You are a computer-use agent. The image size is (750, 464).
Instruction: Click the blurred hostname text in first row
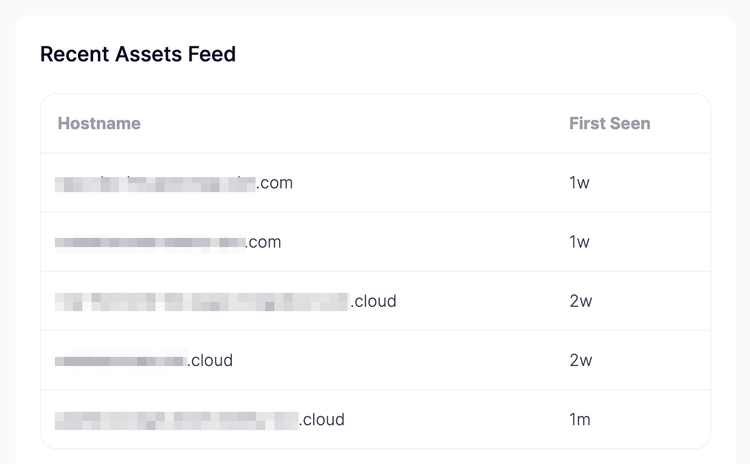[155, 183]
